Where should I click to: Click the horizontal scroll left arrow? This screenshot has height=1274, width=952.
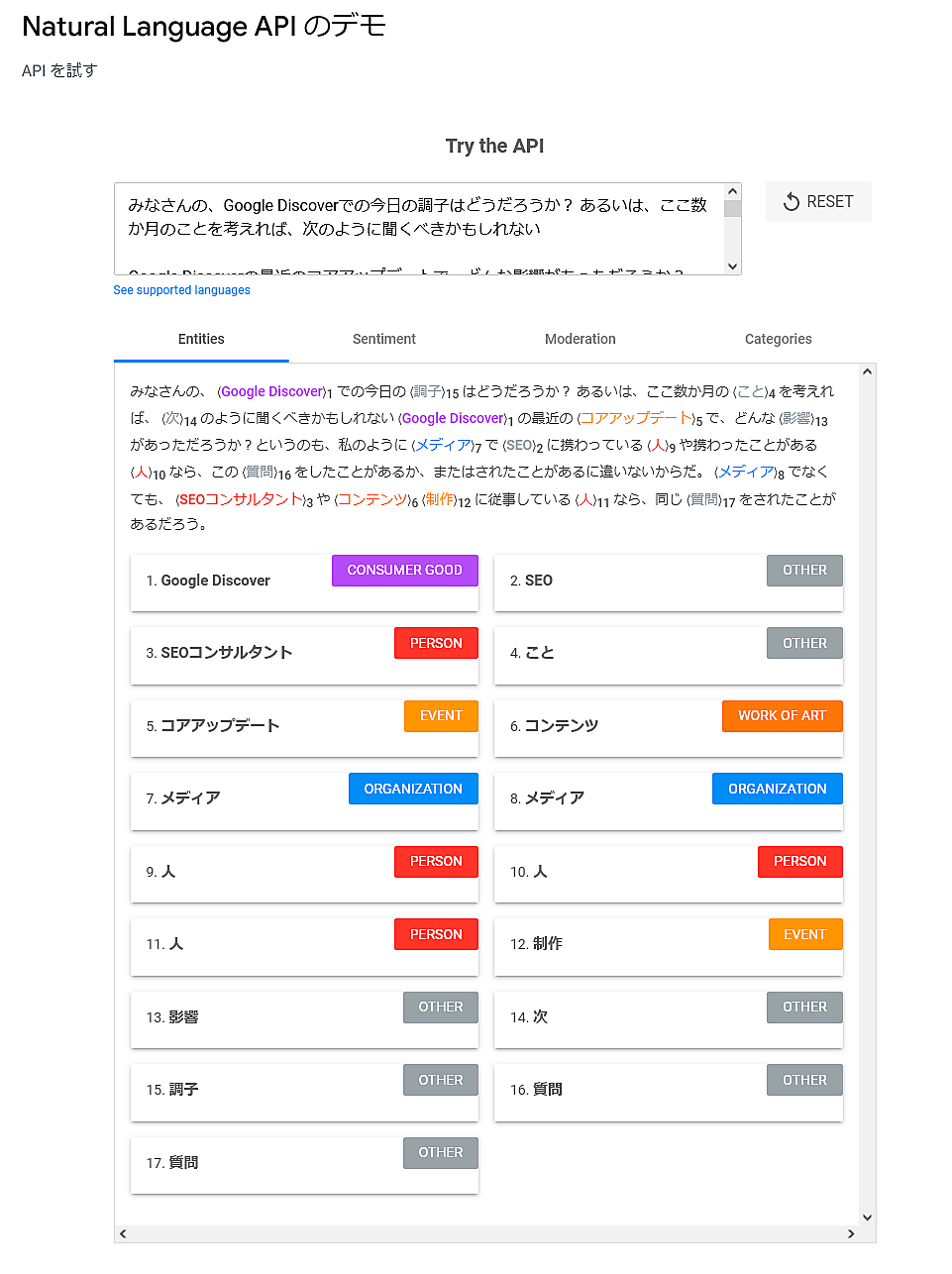point(123,1233)
